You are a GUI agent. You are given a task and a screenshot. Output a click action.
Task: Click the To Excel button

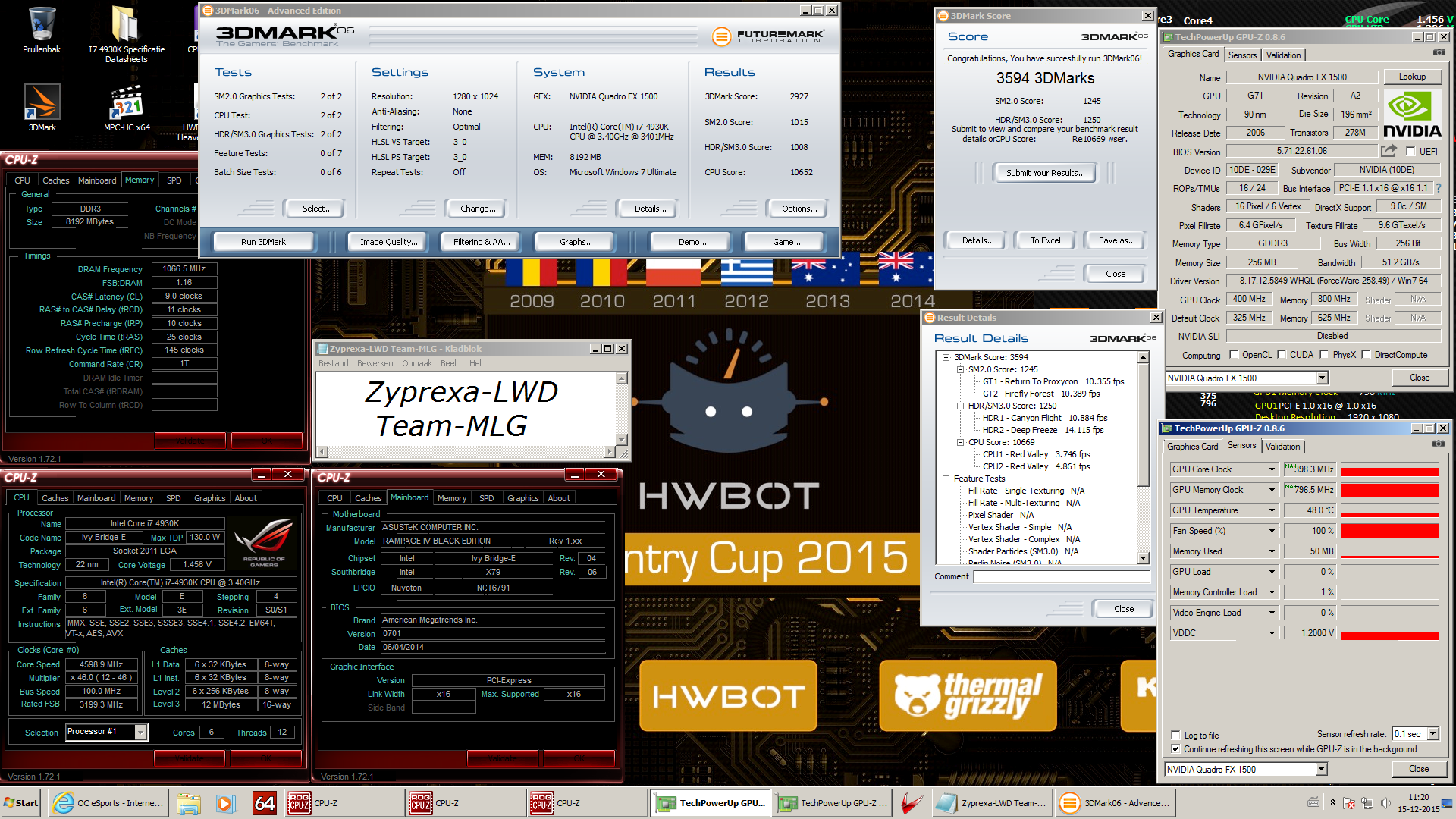[1045, 240]
